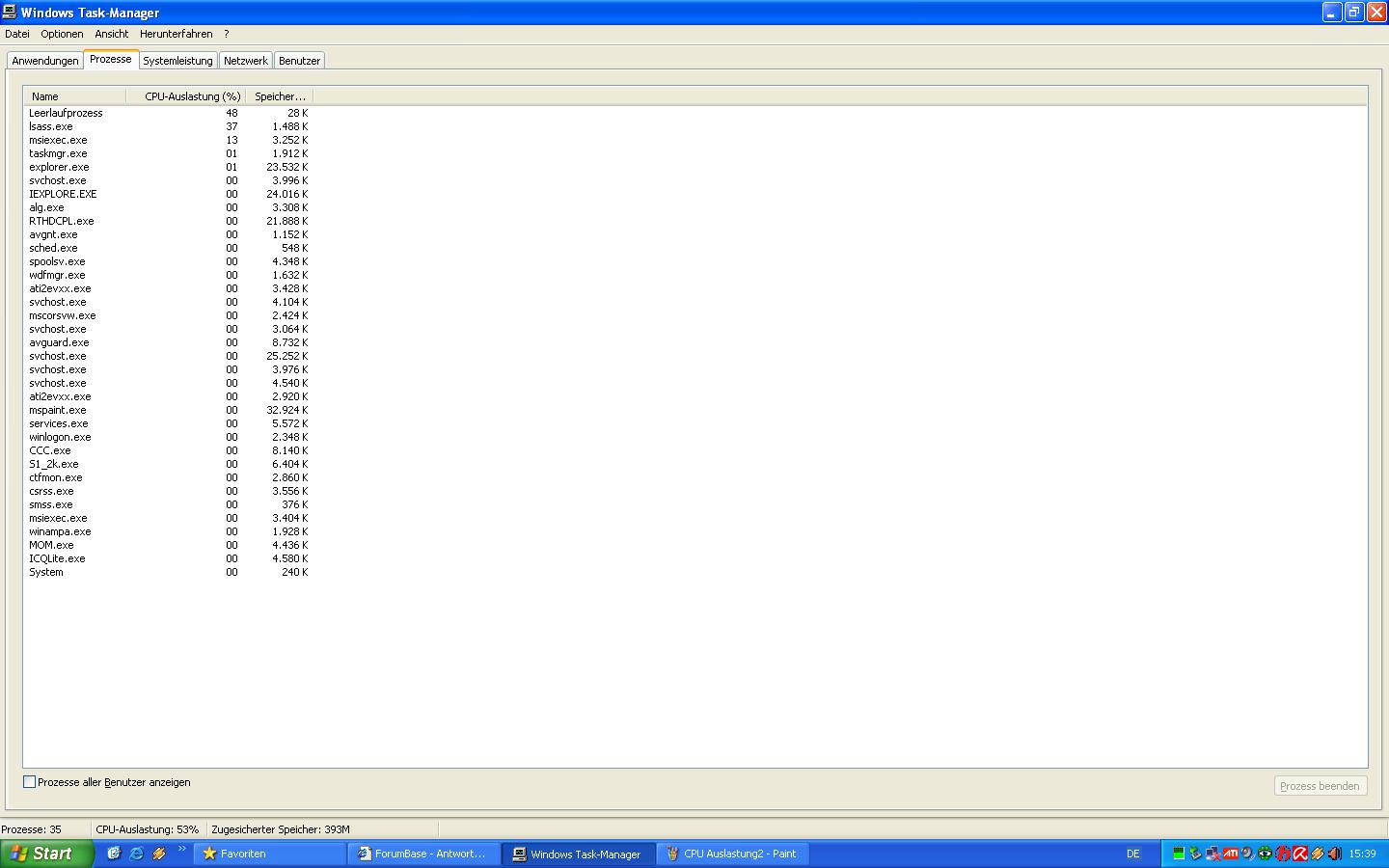The height and width of the screenshot is (868, 1389).
Task: Open the Herunterfahren menu
Action: [177, 34]
